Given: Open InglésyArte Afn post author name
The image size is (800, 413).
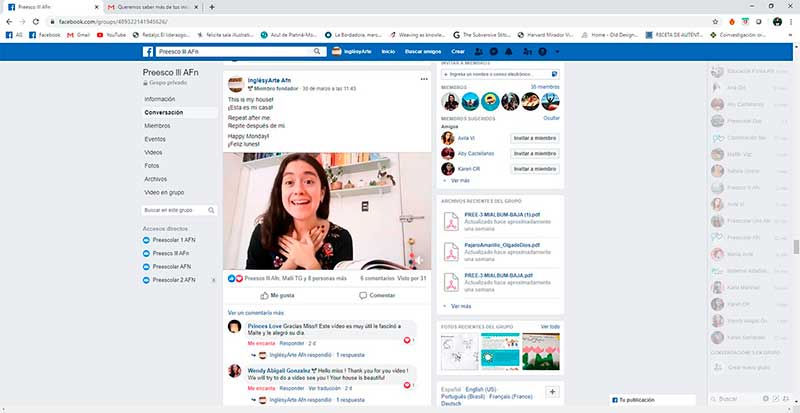Looking at the screenshot, I should tap(269, 80).
